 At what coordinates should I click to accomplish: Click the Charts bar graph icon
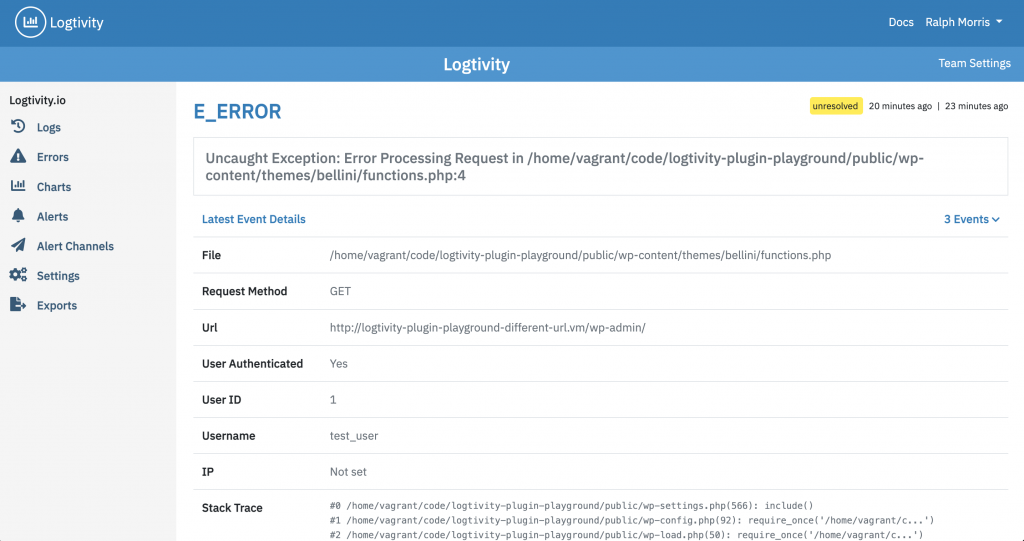[18, 186]
